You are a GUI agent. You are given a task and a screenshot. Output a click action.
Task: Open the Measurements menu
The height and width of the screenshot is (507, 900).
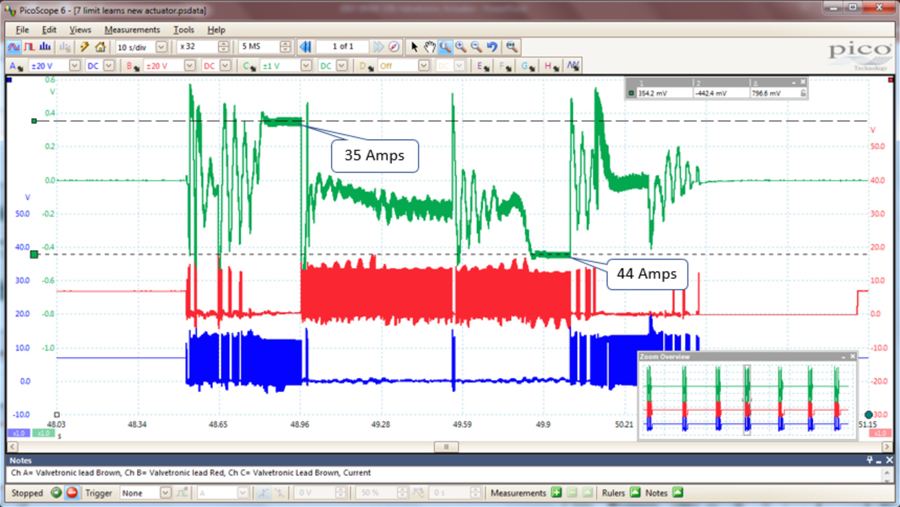[131, 30]
